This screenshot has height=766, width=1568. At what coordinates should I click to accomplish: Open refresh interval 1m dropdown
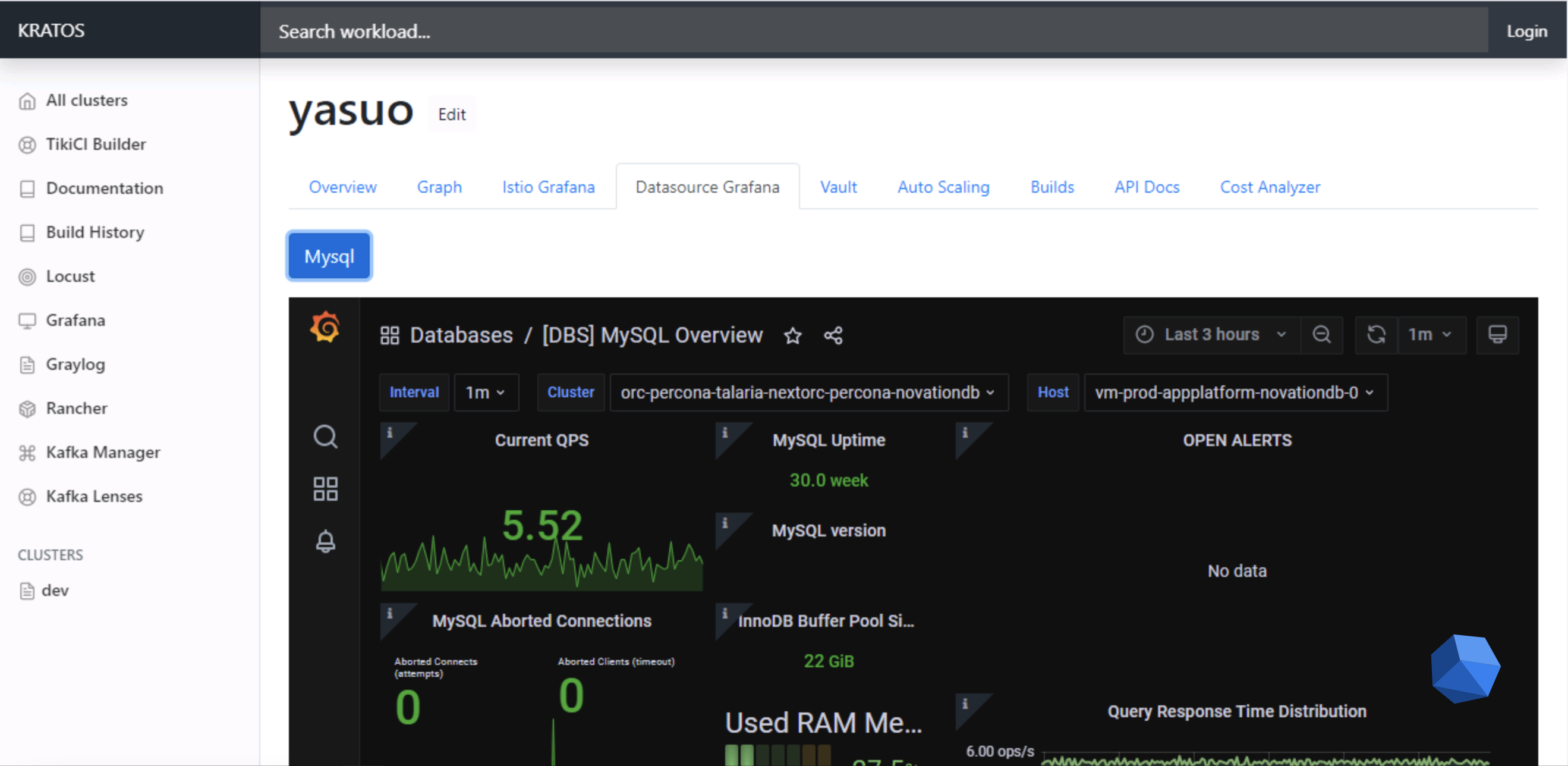[1431, 334]
